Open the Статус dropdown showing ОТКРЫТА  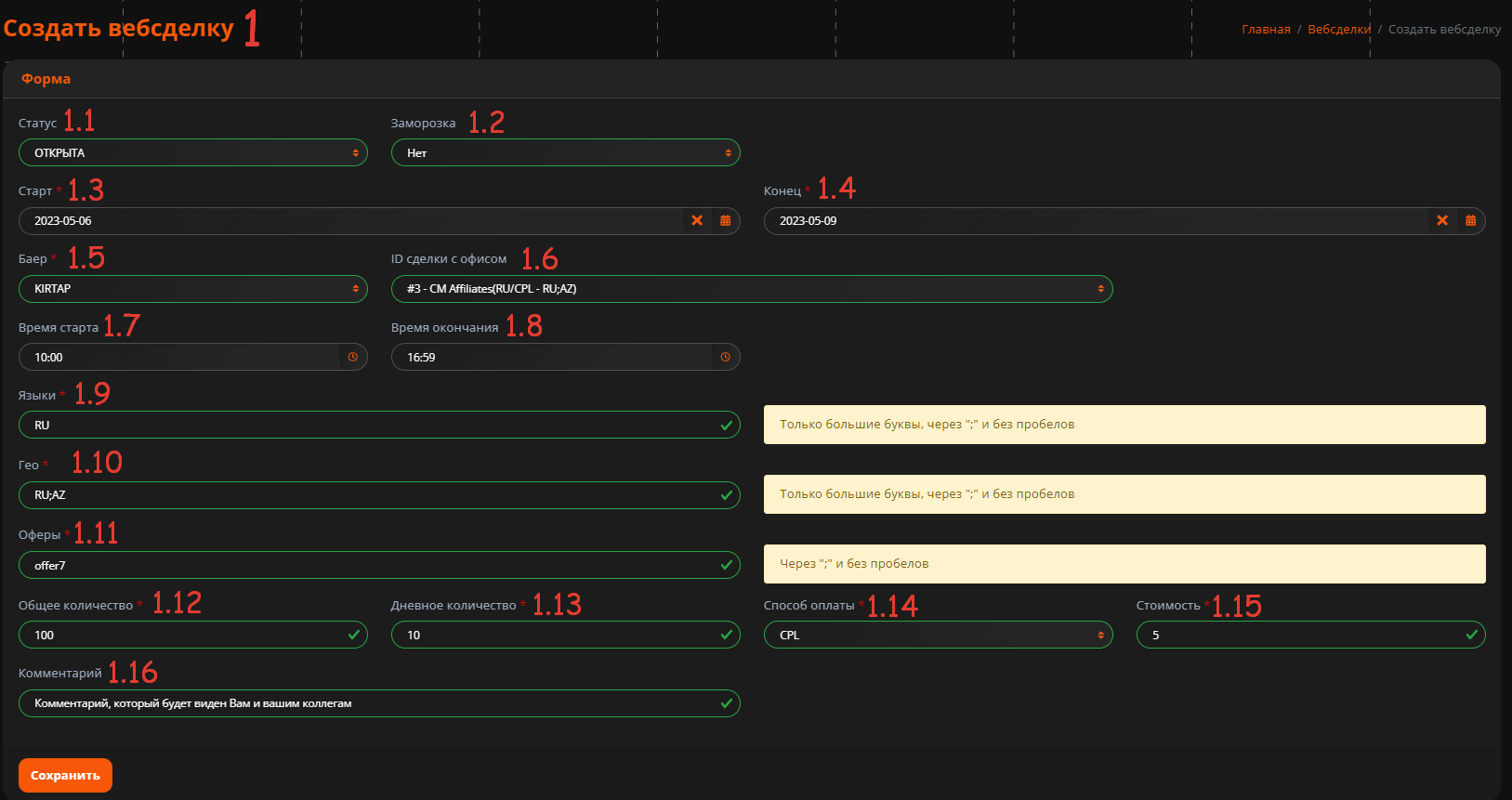click(193, 152)
